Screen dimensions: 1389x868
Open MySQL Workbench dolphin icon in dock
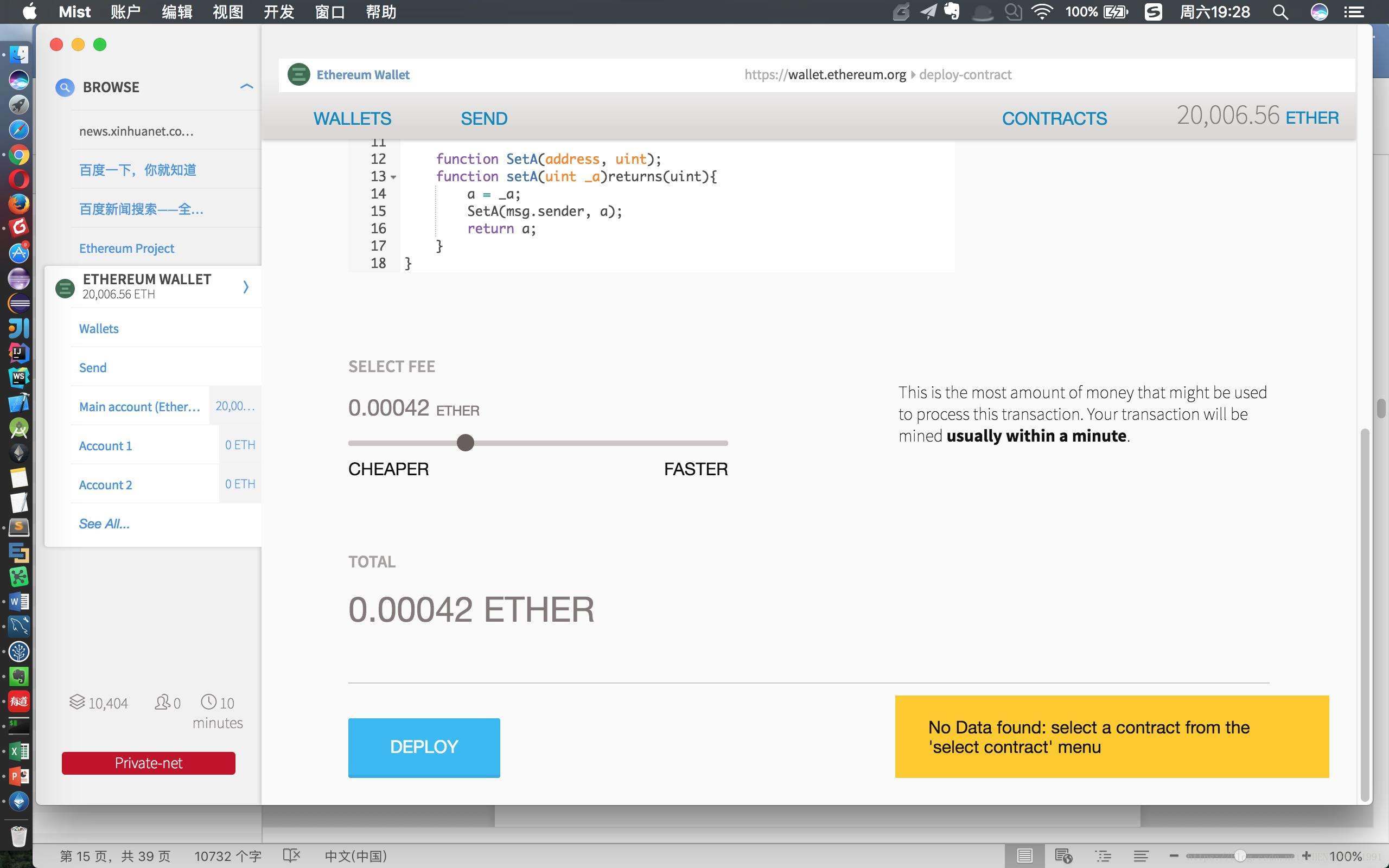(x=19, y=626)
